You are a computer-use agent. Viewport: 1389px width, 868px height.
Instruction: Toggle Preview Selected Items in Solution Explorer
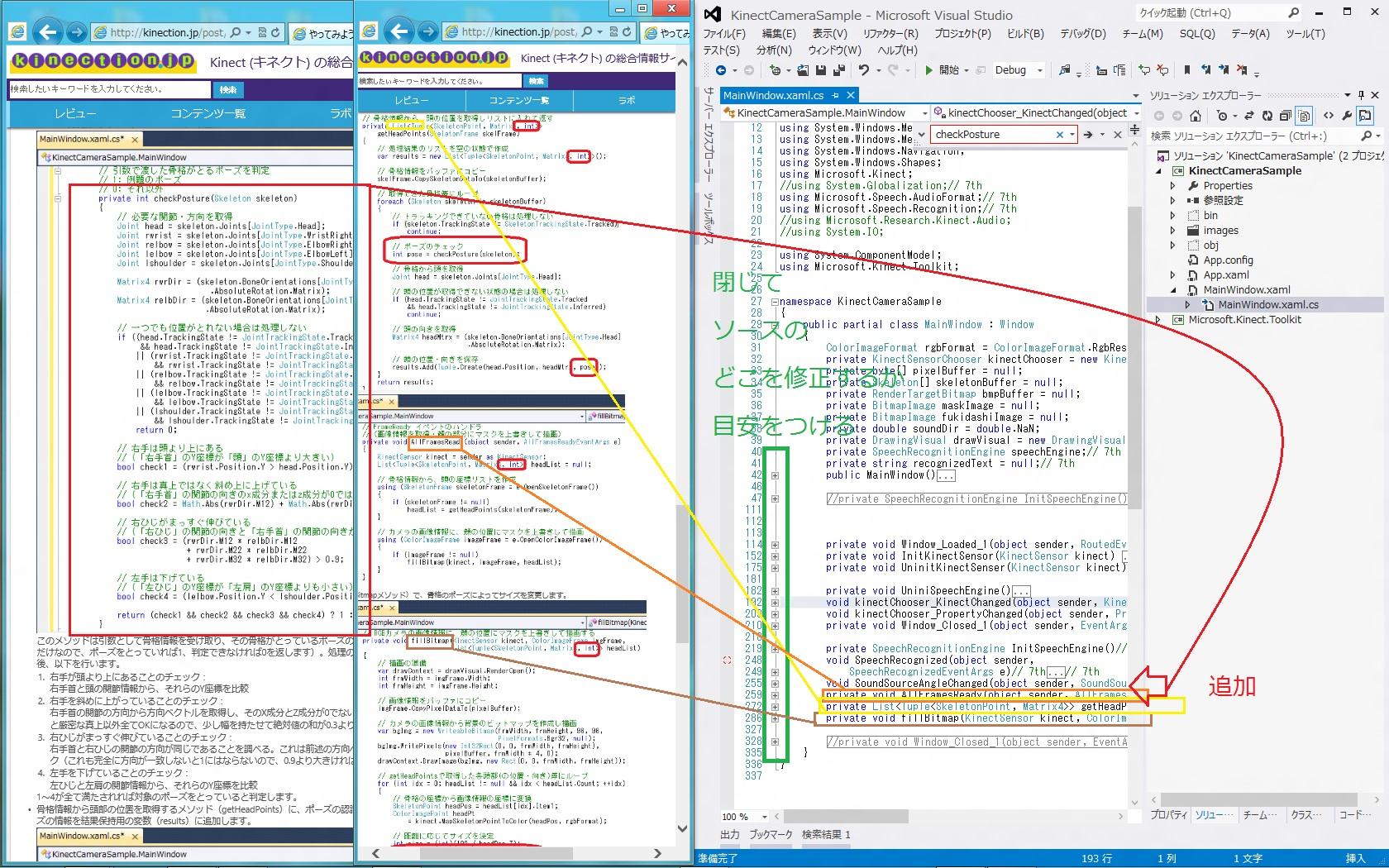(1365, 116)
